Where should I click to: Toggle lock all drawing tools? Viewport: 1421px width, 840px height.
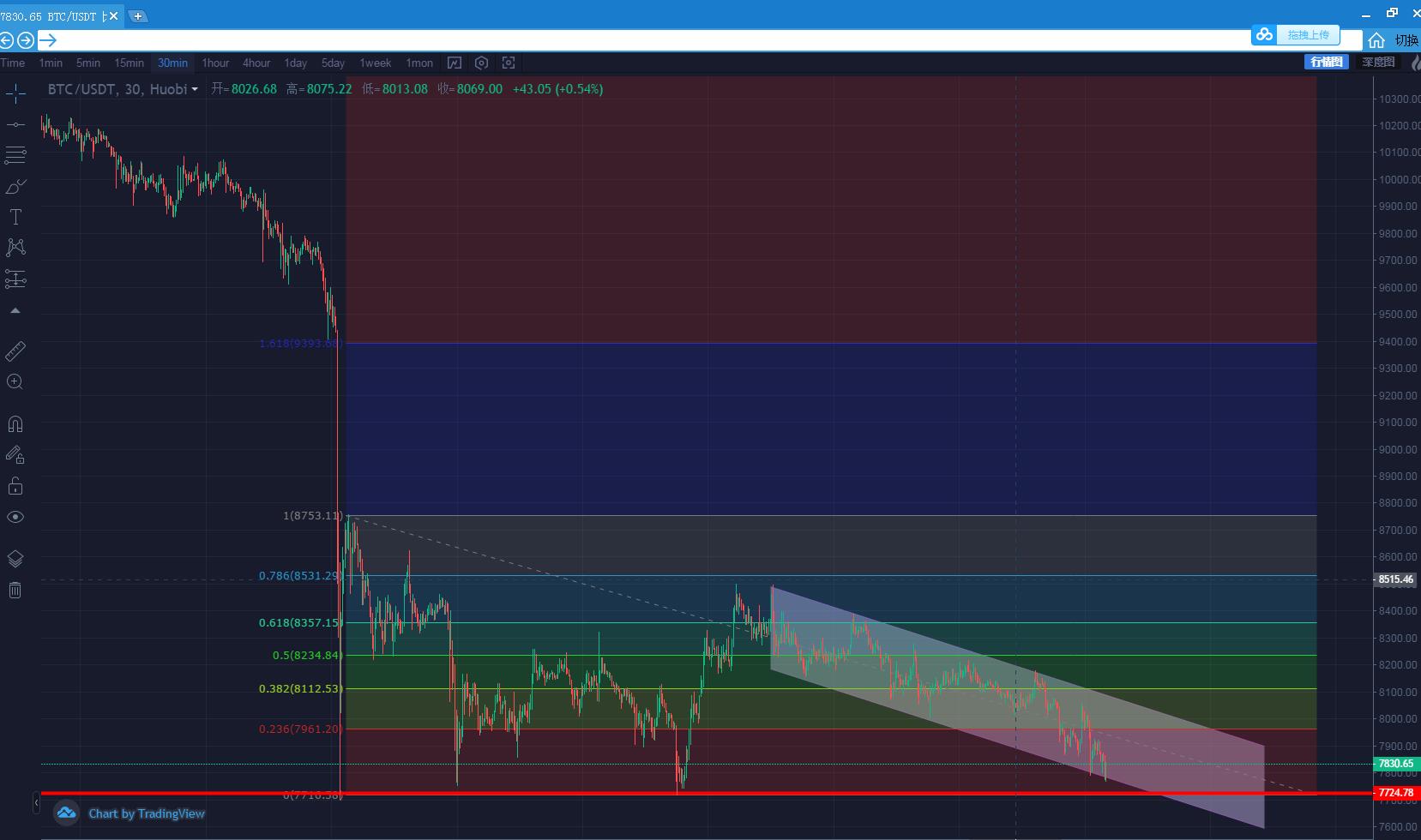click(x=15, y=486)
